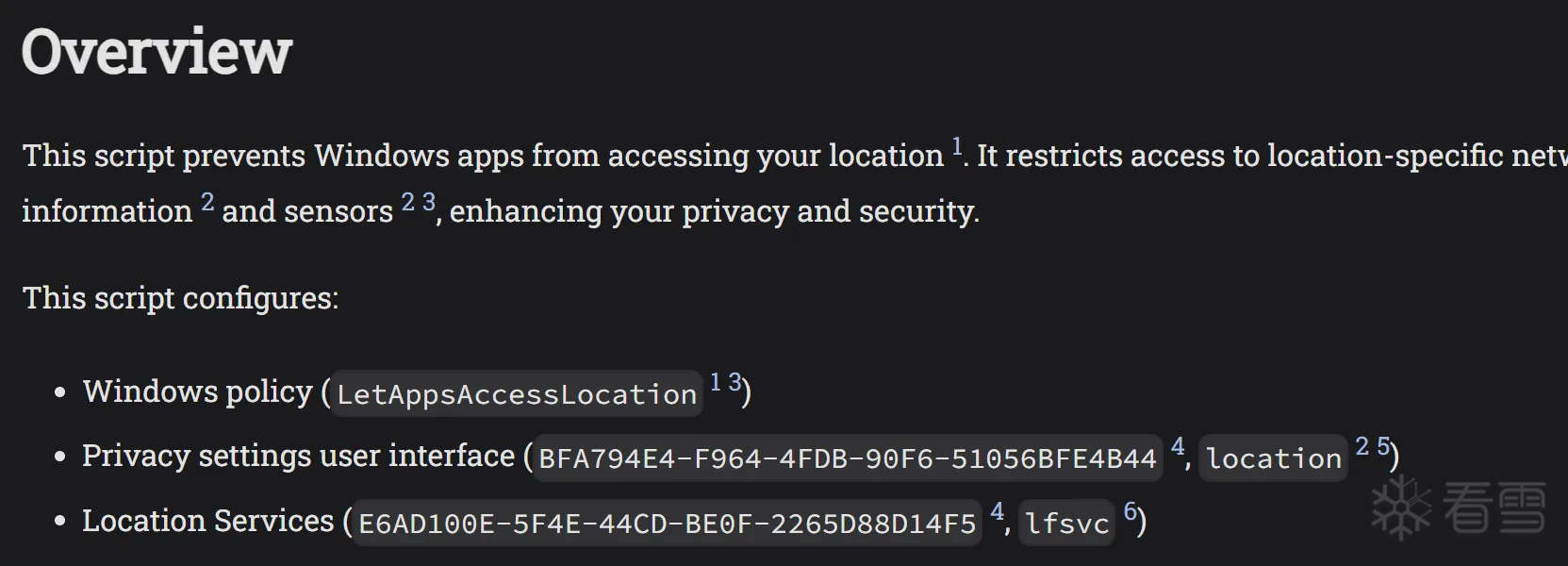Select the E6AD100E-5F4E-44CD-BE0F-2265D88D14F5 code text
The width and height of the screenshot is (1568, 566).
(x=668, y=524)
